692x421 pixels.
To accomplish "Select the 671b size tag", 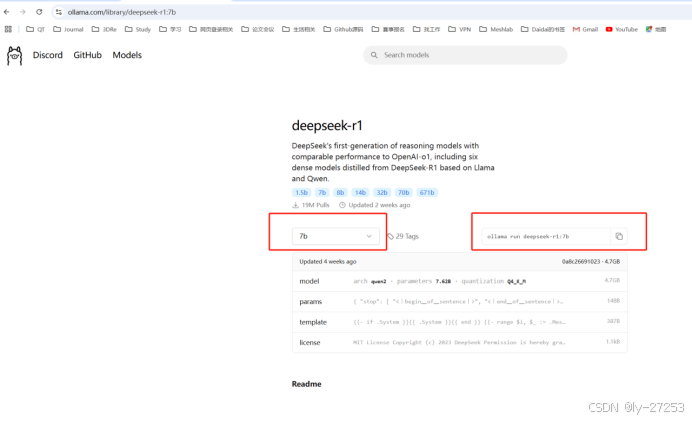I will (x=427, y=192).
